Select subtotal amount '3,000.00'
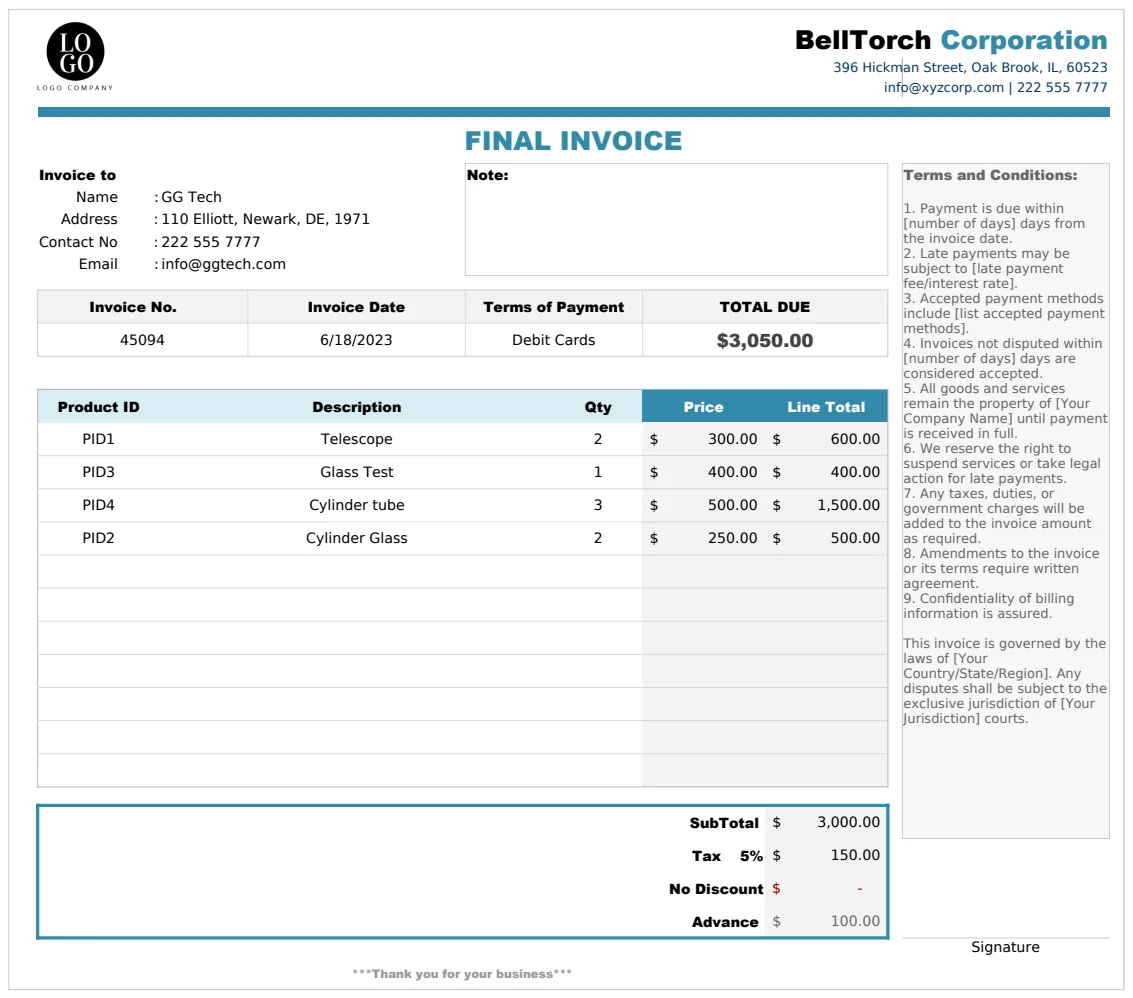This screenshot has height=998, width=1133. [x=848, y=822]
